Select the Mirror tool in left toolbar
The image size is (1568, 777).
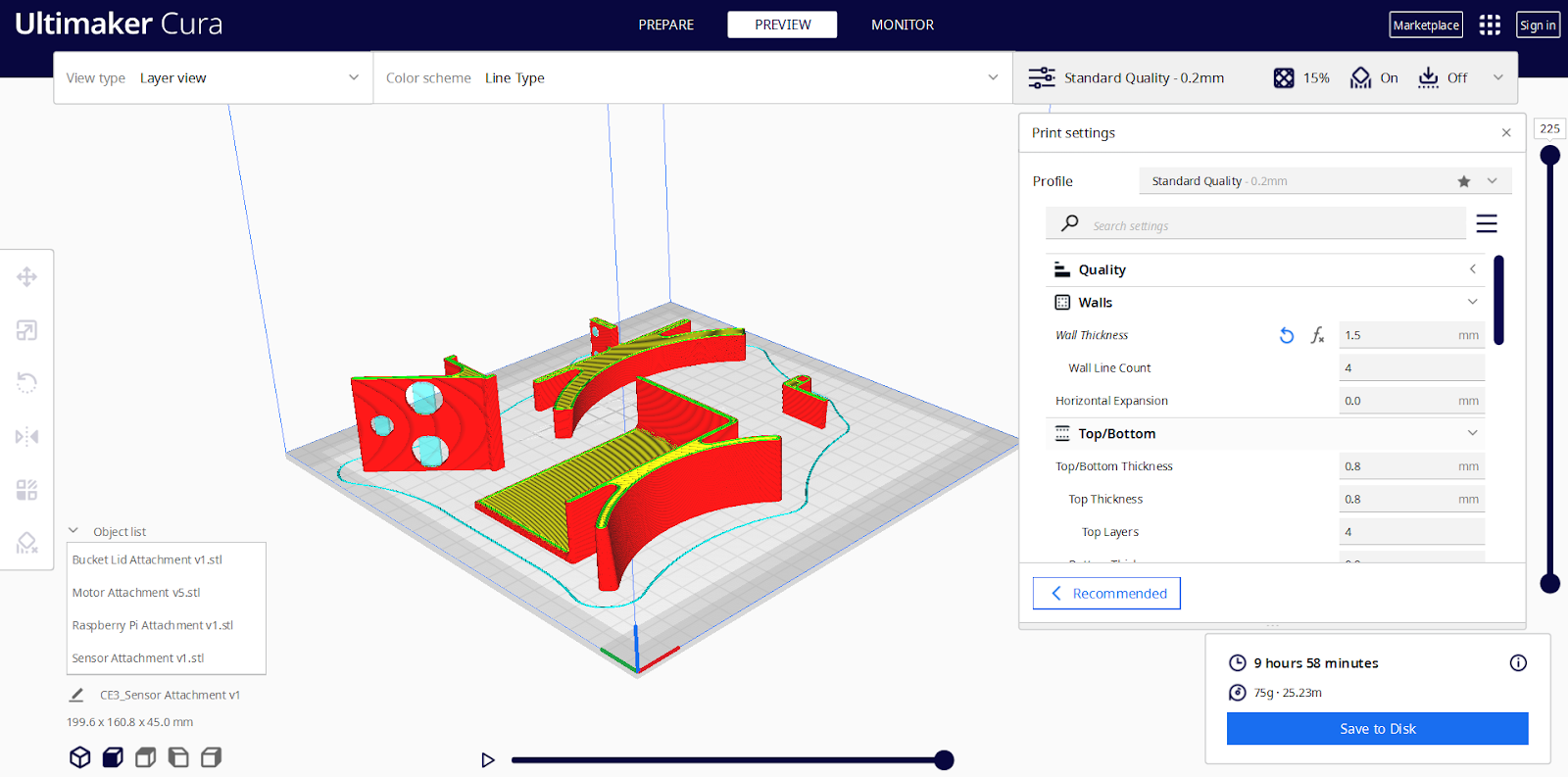(26, 436)
